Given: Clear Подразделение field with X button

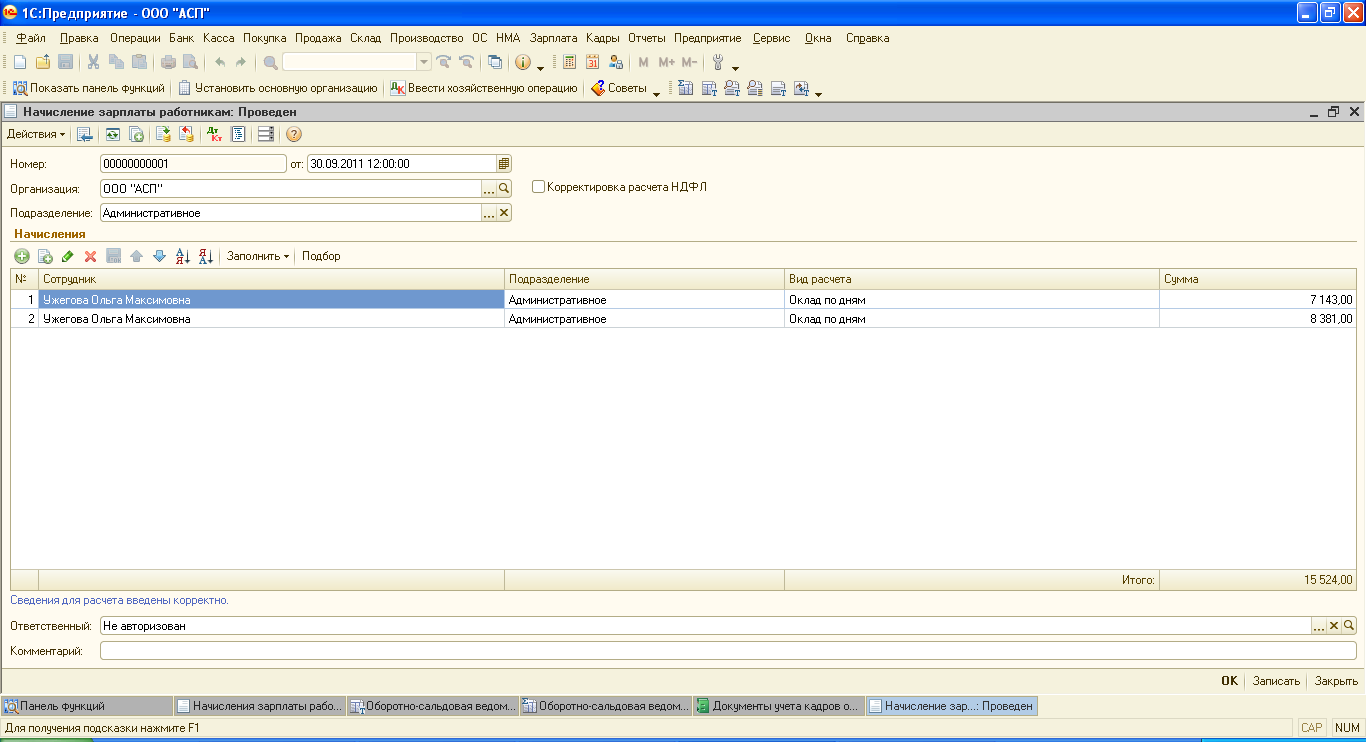Looking at the screenshot, I should 504,213.
